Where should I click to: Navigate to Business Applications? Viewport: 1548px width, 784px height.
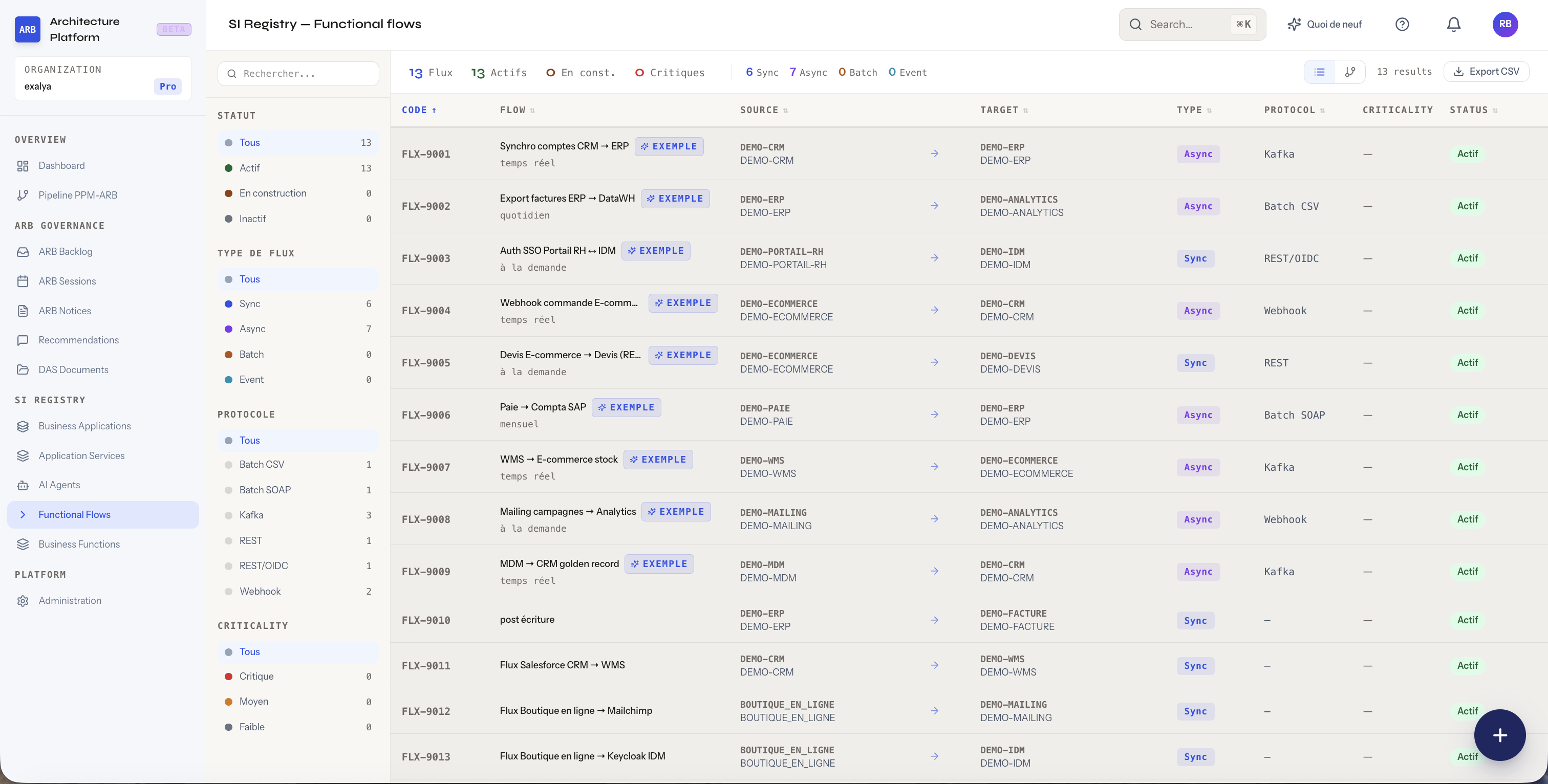click(x=103, y=427)
